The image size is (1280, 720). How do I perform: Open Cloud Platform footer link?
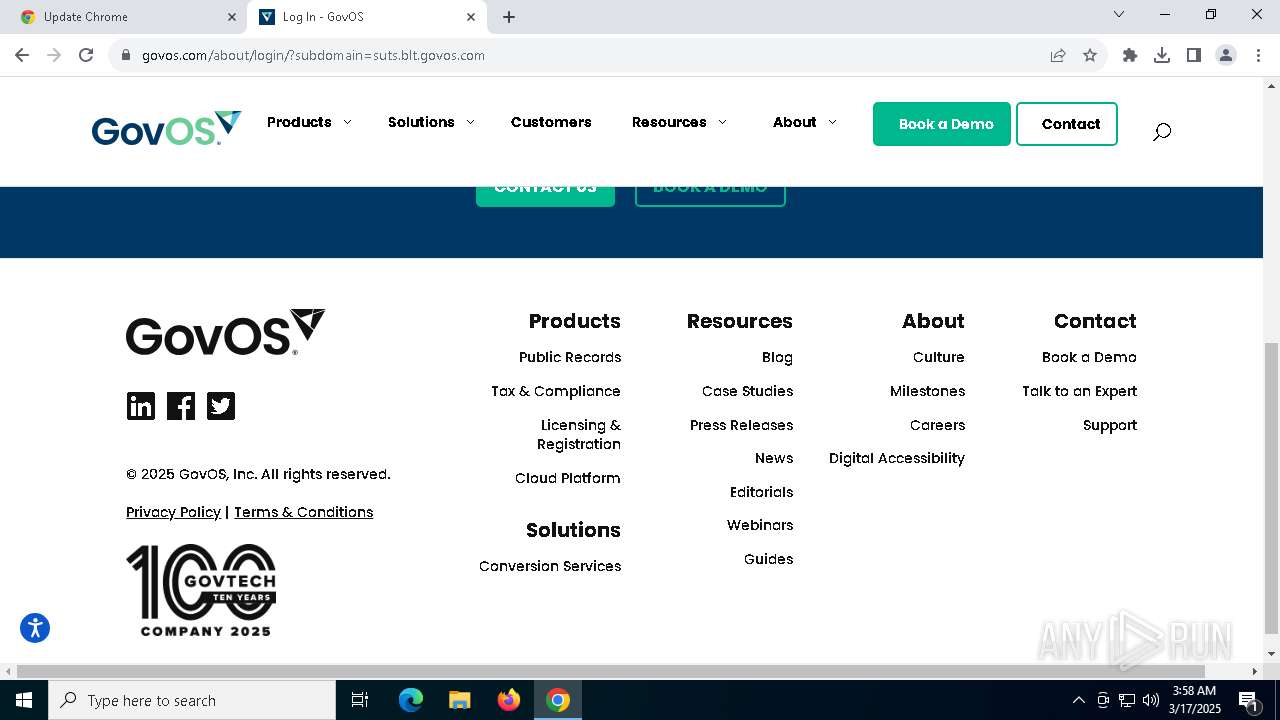click(568, 478)
